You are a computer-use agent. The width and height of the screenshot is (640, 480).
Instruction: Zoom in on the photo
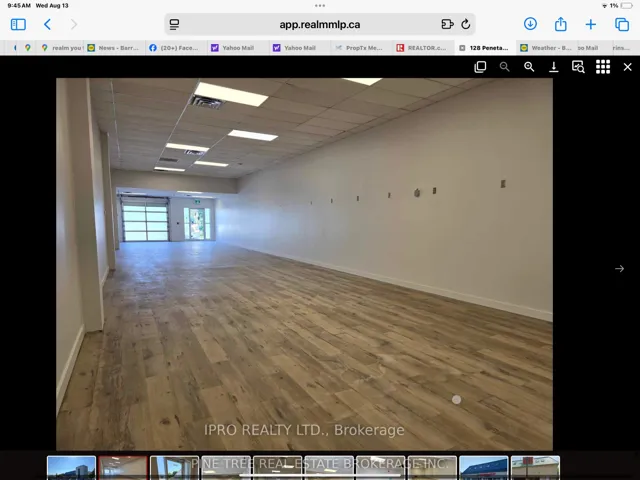[529, 67]
